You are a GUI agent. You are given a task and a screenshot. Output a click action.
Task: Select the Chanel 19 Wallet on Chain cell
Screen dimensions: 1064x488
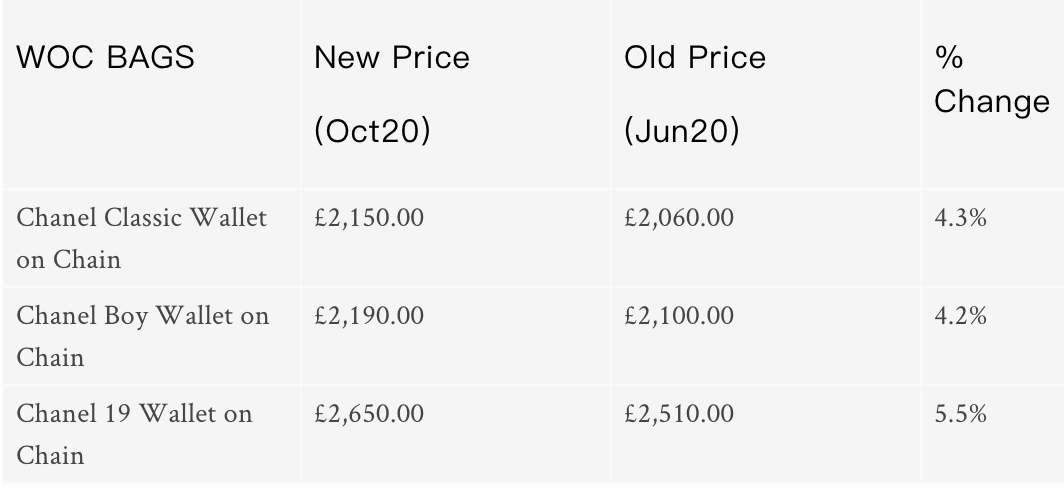tap(136, 434)
